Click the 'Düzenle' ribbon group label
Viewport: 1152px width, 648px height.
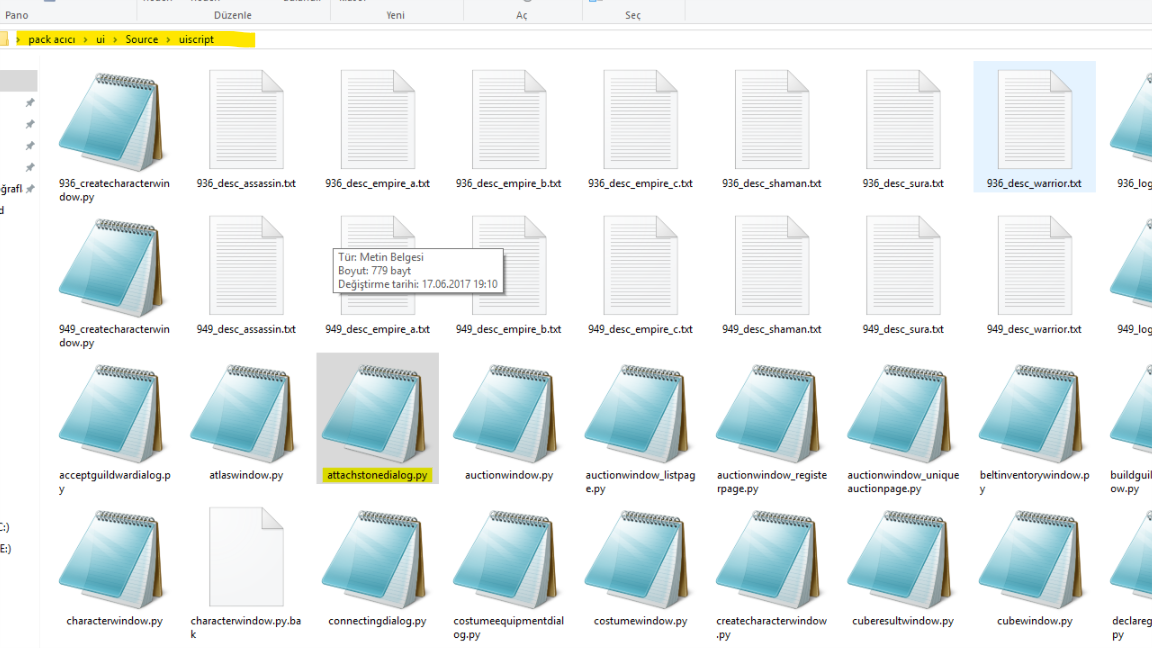233,15
